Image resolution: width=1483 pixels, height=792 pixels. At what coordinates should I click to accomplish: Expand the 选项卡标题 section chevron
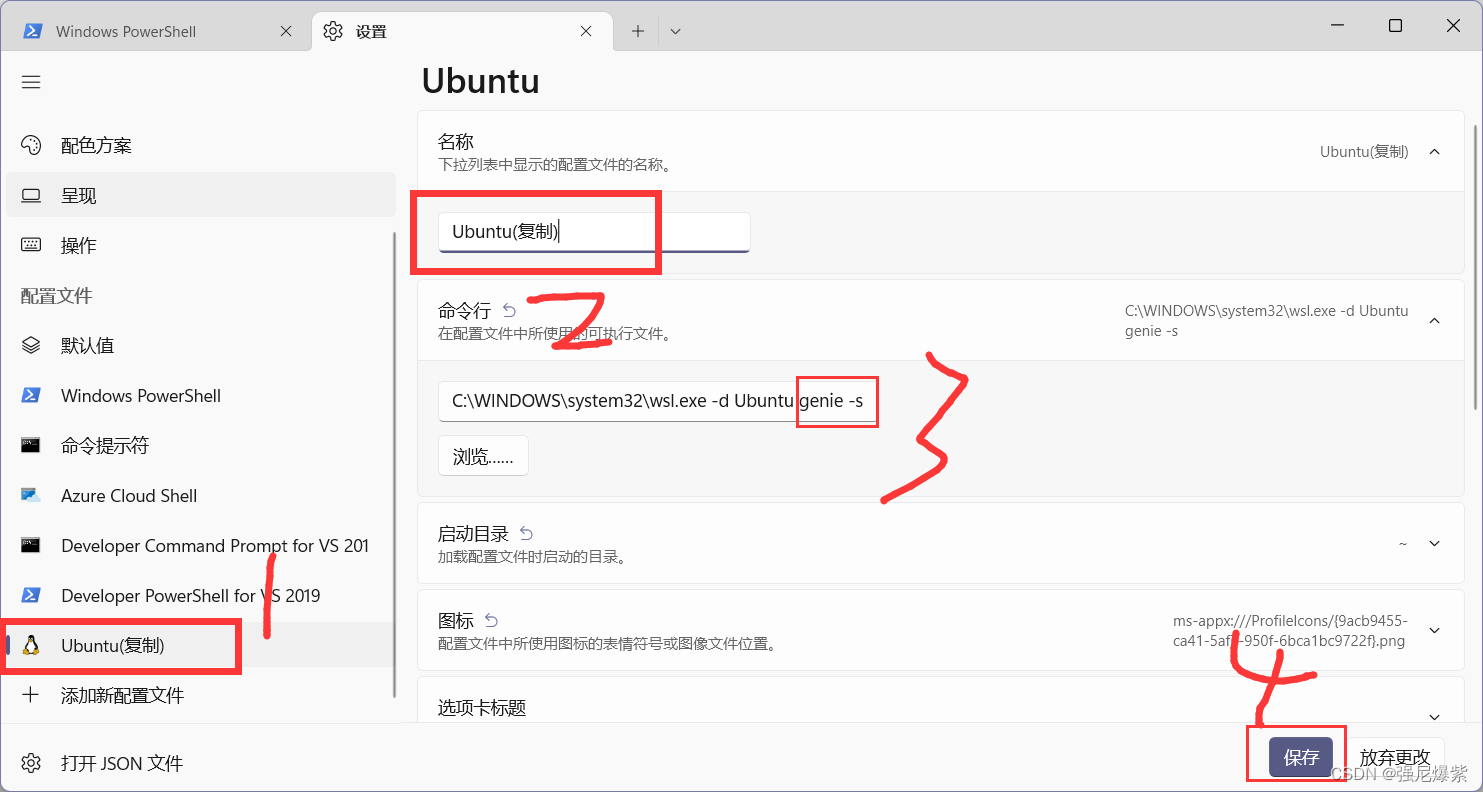(x=1434, y=717)
